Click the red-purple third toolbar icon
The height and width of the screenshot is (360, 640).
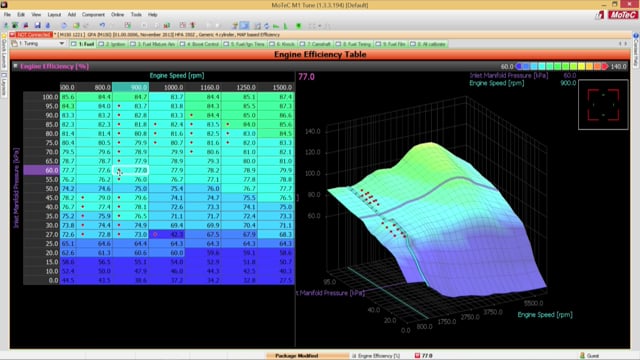point(26,25)
